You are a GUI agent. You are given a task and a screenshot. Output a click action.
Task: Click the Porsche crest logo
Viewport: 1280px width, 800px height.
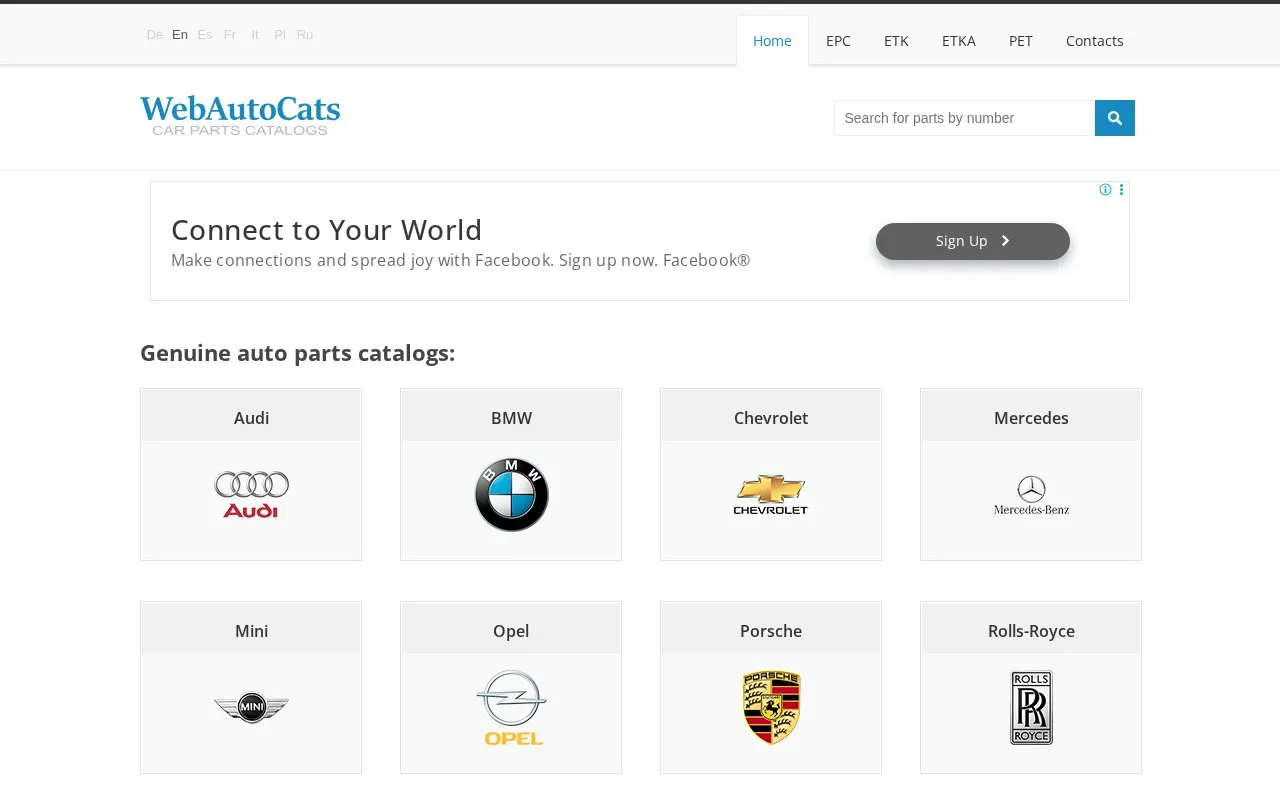(x=771, y=708)
